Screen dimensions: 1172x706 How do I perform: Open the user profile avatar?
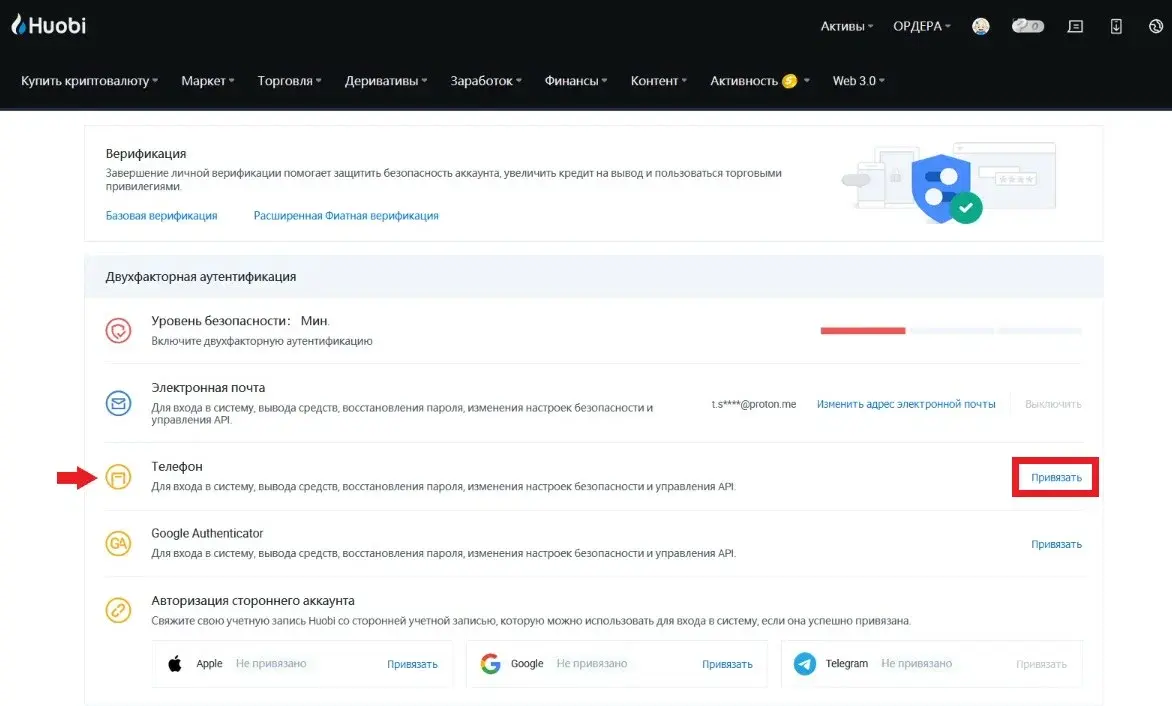click(x=981, y=27)
